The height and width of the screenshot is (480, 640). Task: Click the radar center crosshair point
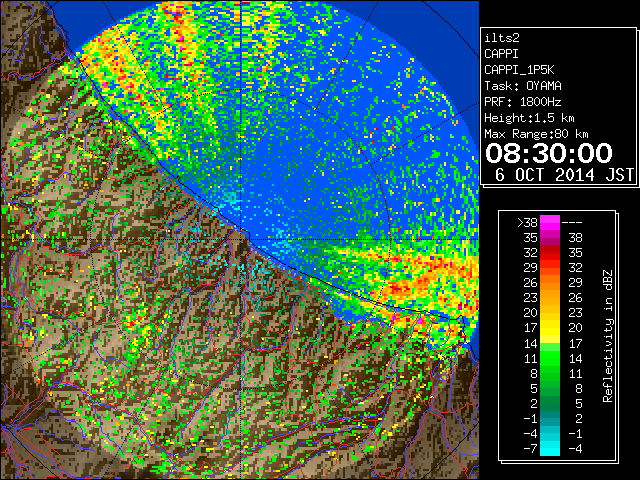click(242, 239)
